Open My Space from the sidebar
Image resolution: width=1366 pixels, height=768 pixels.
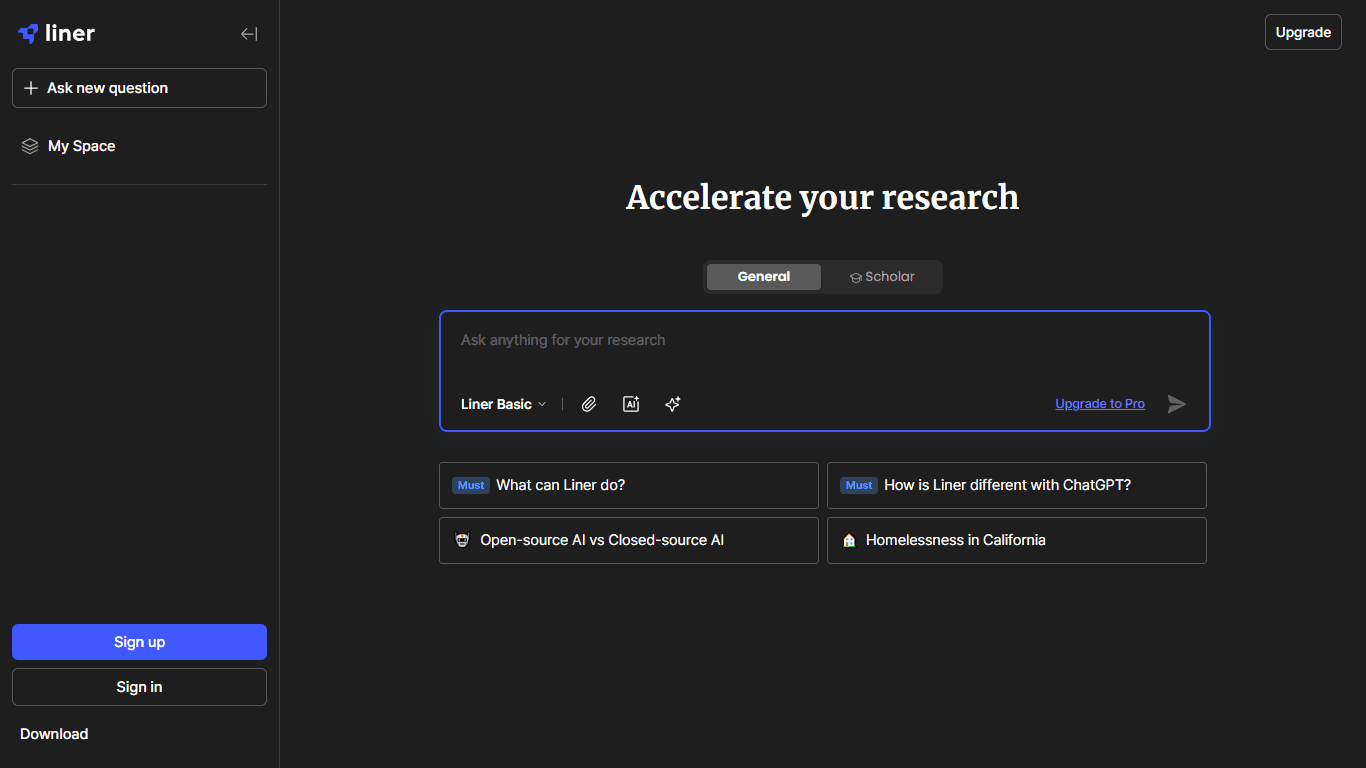(x=80, y=145)
